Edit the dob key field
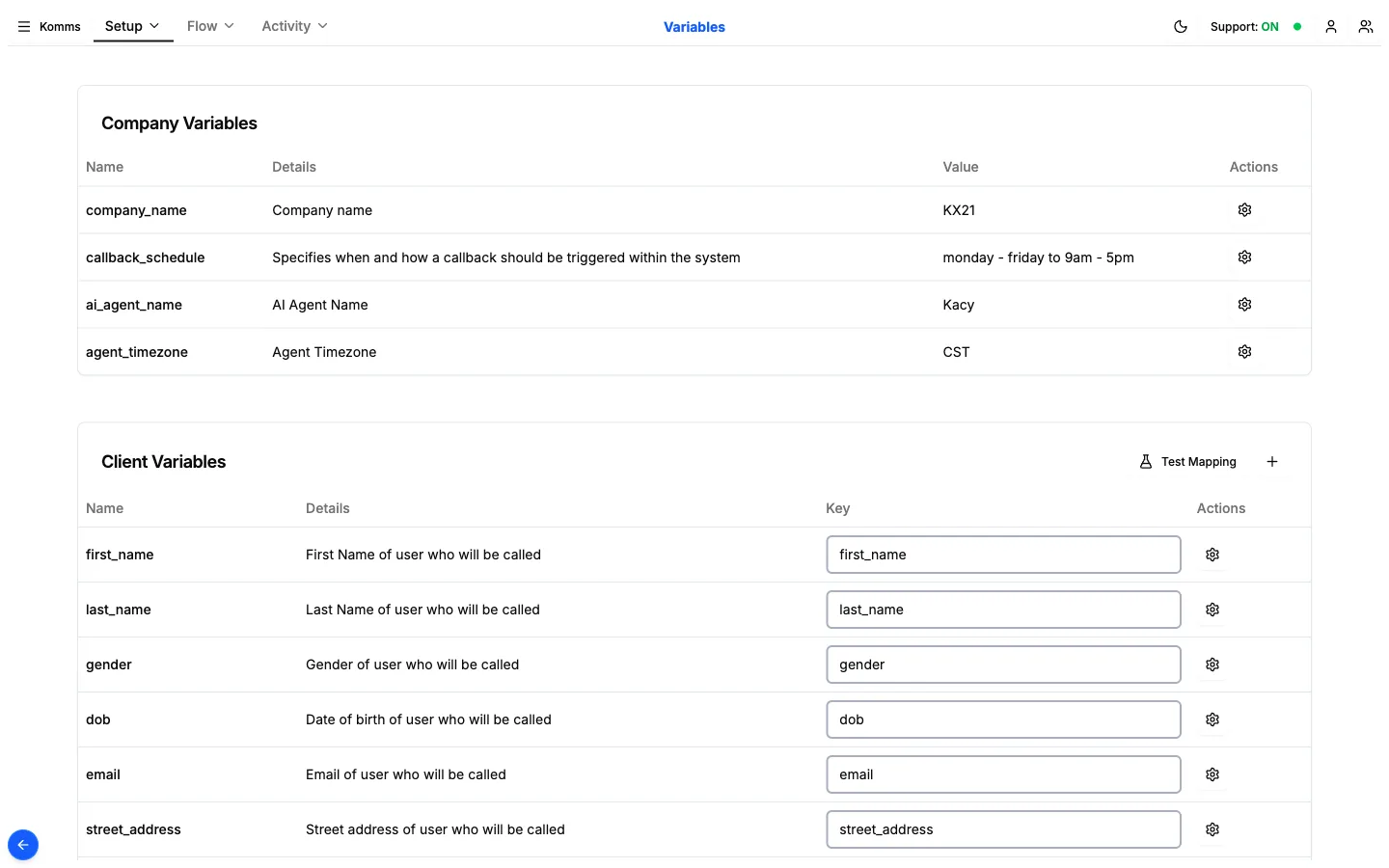Viewport: 1389px width, 868px height. 1003,719
